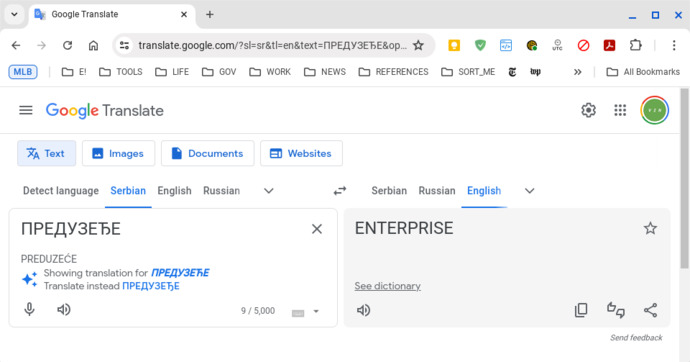Select Detect language as the source
This screenshot has height=362, width=690.
pyautogui.click(x=61, y=190)
